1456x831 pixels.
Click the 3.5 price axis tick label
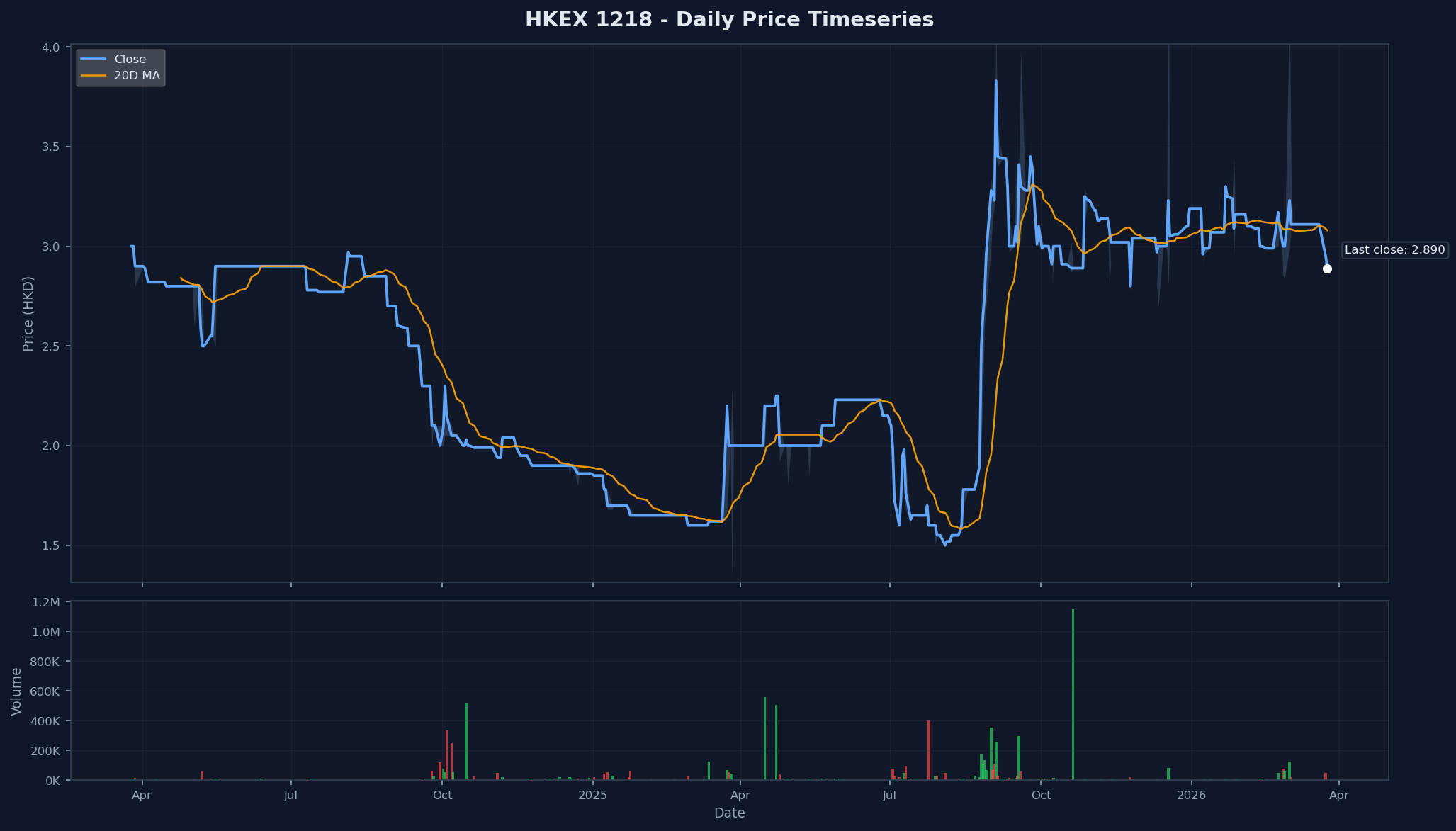51,147
